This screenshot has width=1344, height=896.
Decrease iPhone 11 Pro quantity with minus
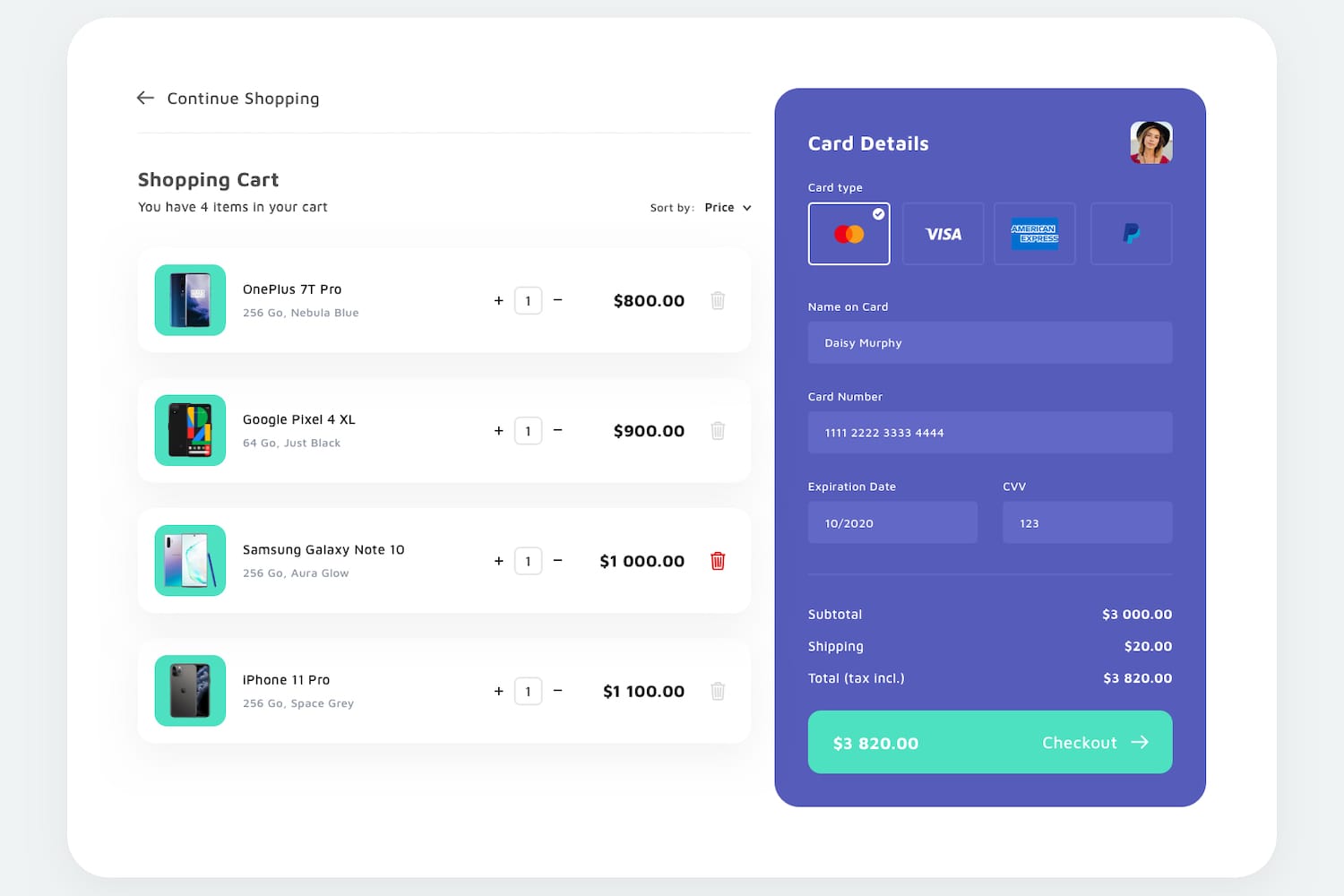coord(557,691)
